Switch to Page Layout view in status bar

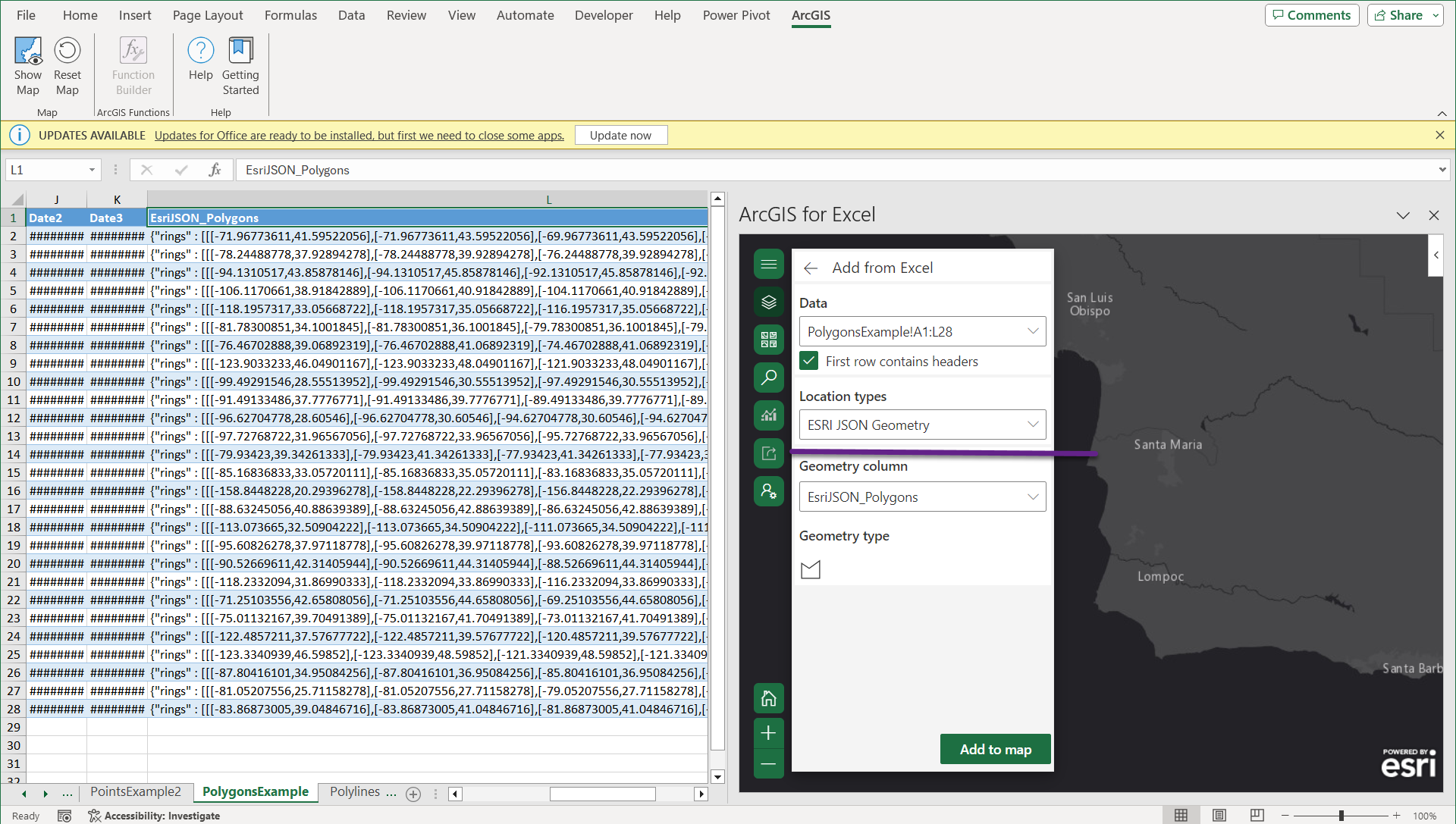[x=1219, y=816]
